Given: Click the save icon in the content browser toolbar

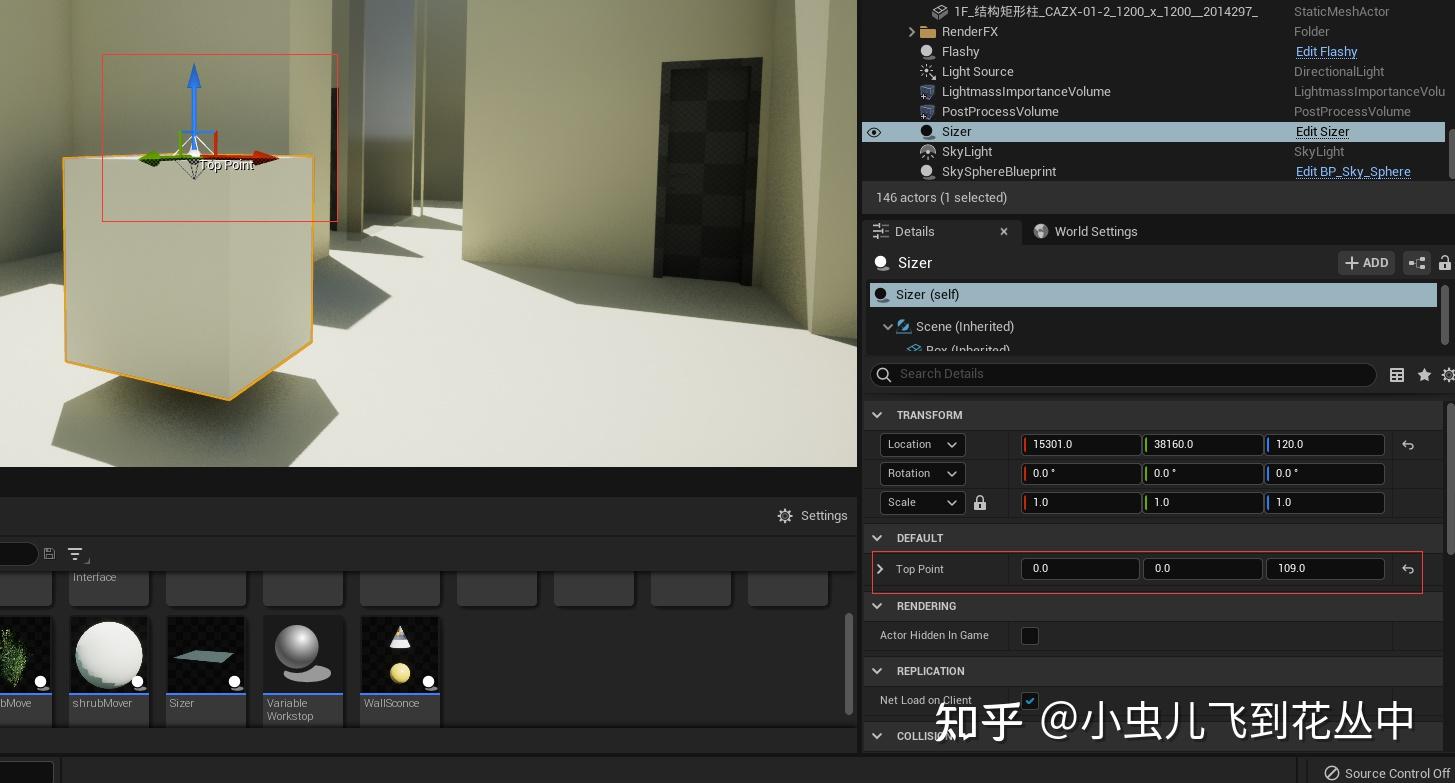Looking at the screenshot, I should click(x=49, y=553).
